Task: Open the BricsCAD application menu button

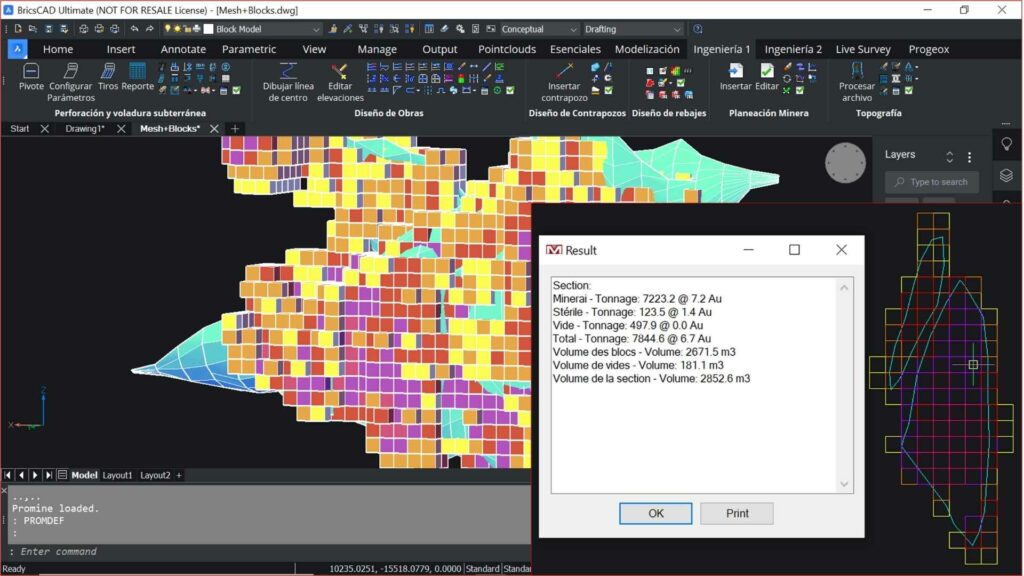Action: pyautogui.click(x=18, y=49)
